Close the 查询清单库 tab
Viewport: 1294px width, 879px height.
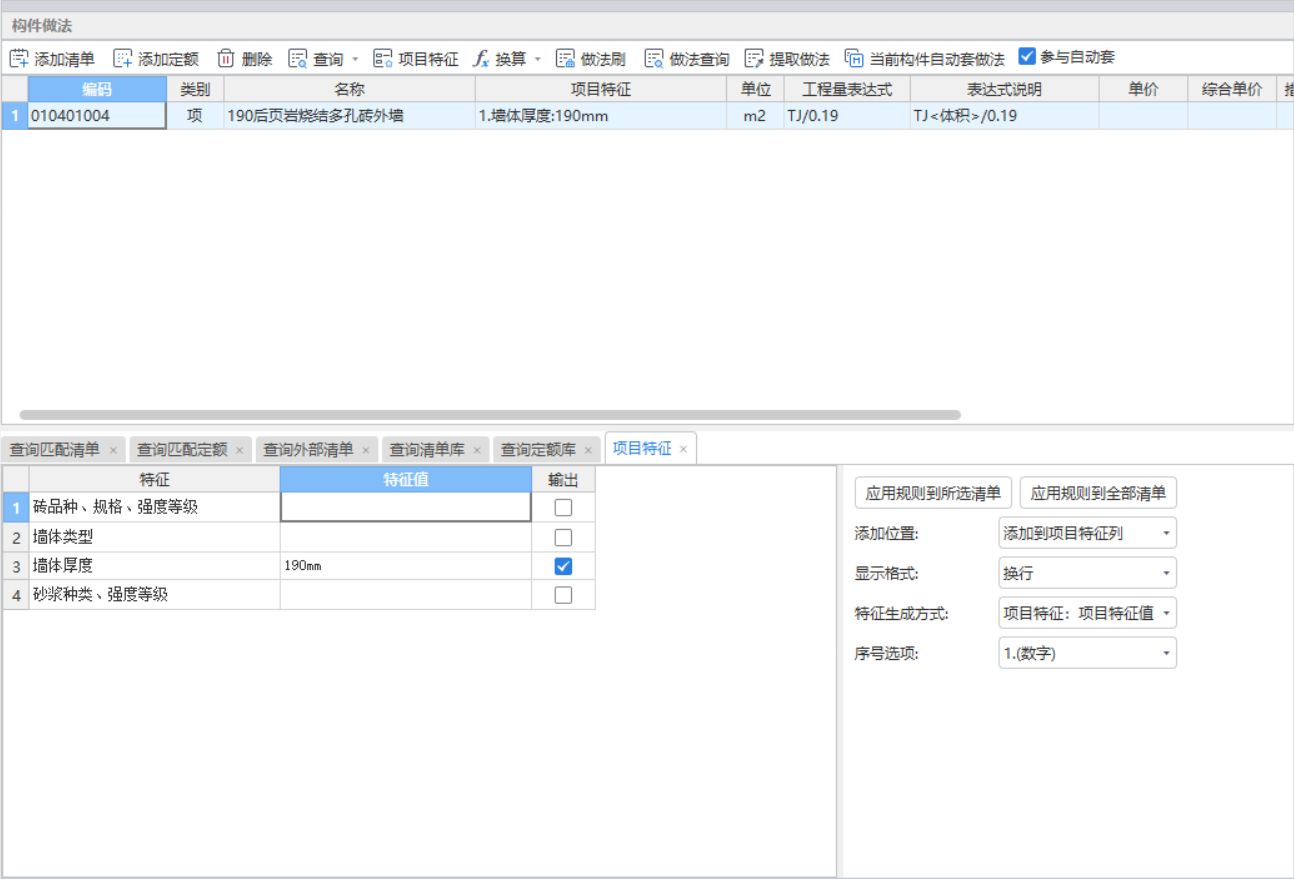477,451
